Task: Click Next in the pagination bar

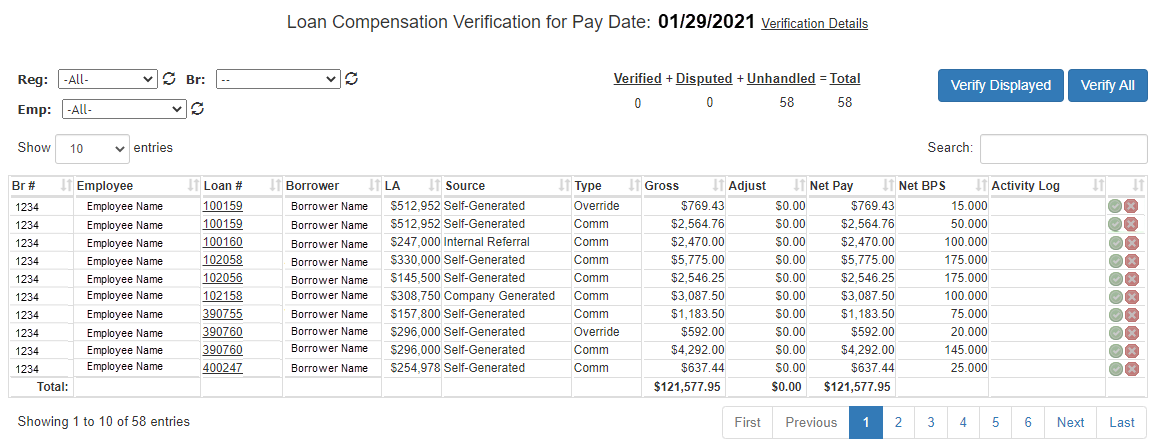Action: [x=1070, y=423]
